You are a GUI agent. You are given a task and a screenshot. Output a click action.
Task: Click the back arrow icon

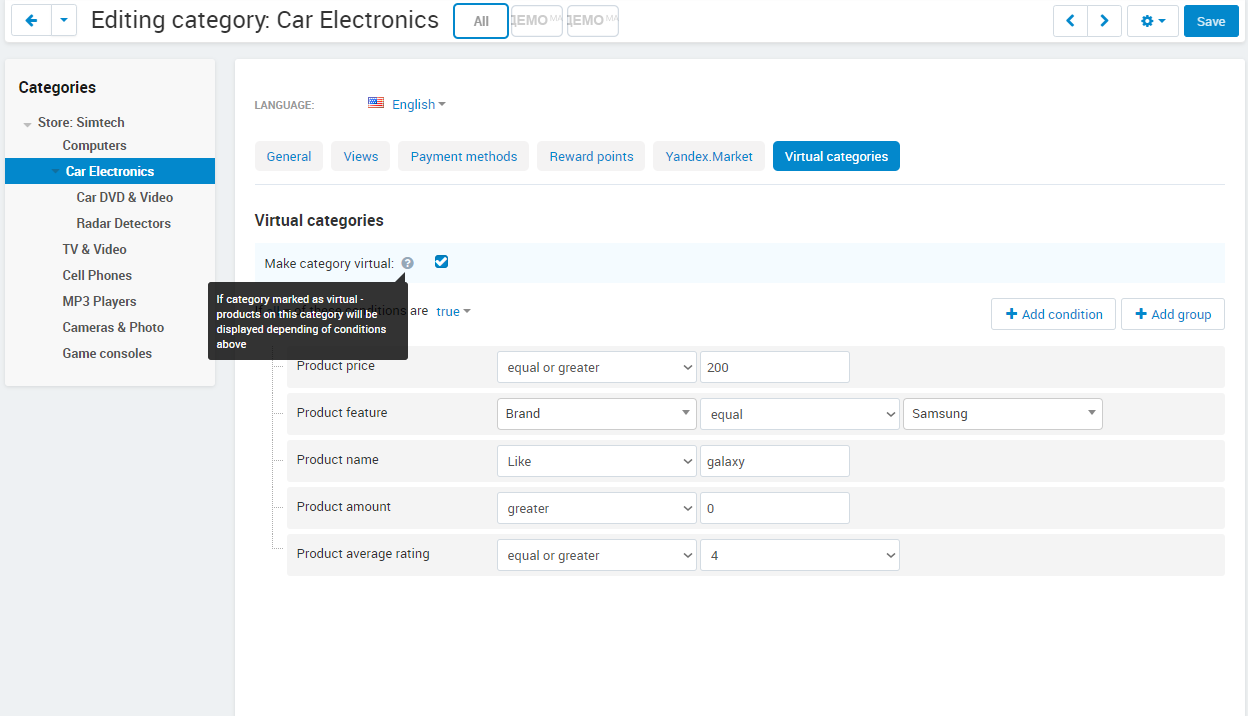tap(31, 20)
